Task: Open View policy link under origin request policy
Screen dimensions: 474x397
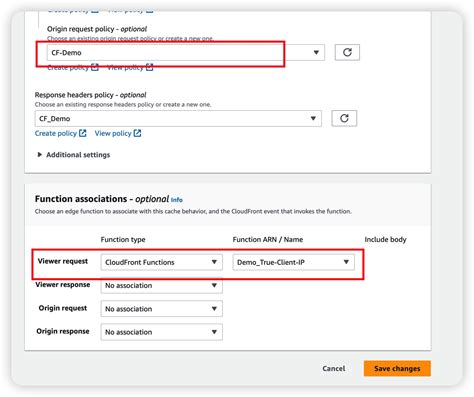Action: pos(130,68)
